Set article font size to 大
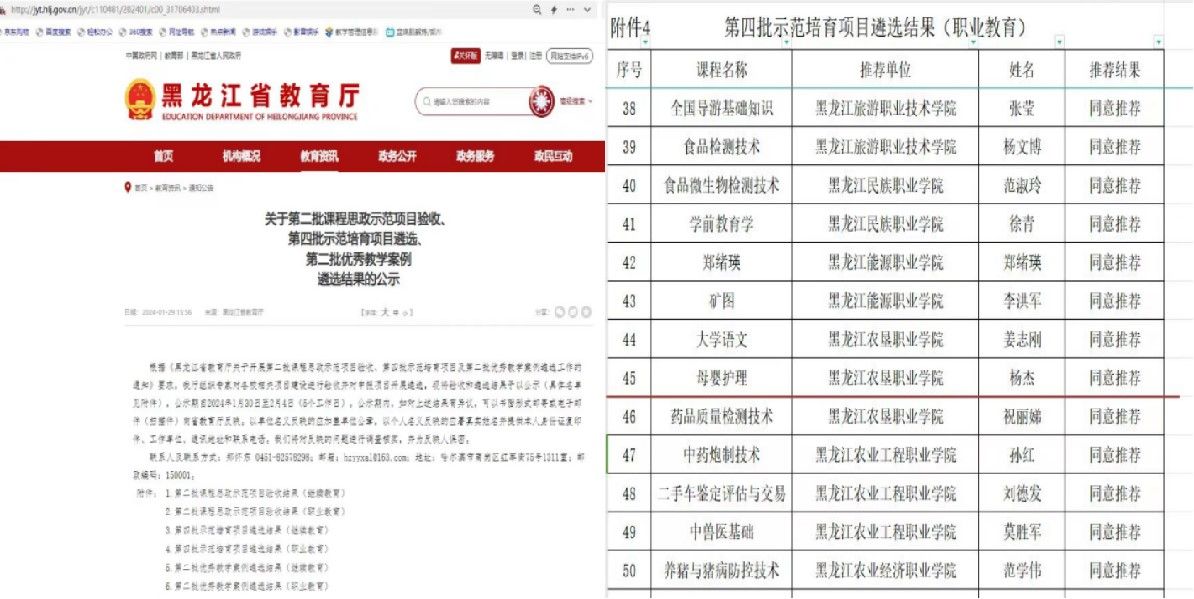The height and width of the screenshot is (599, 1194). pyautogui.click(x=385, y=311)
